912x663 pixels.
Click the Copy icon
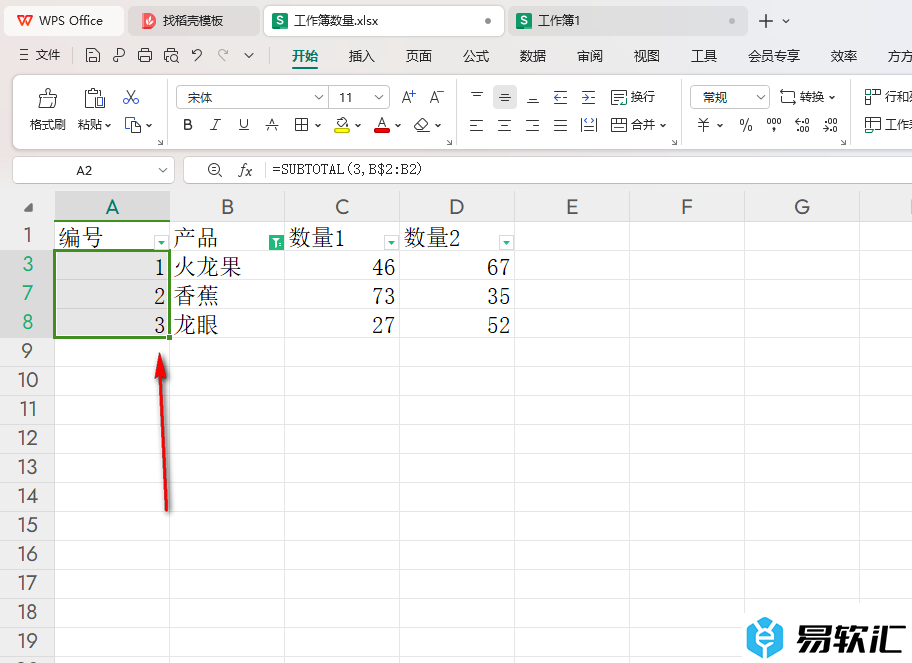133,125
